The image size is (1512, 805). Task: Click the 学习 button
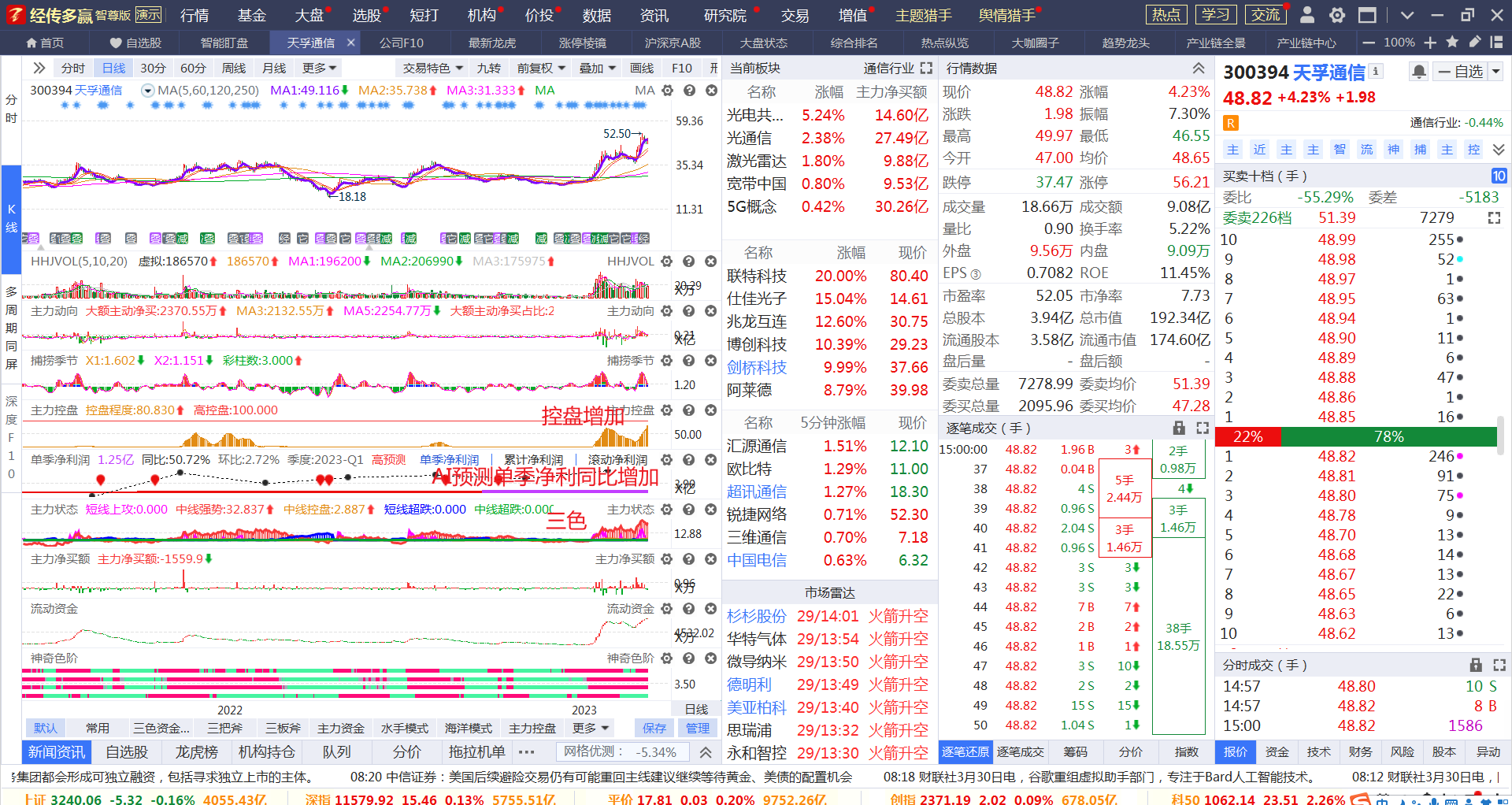coord(1216,15)
